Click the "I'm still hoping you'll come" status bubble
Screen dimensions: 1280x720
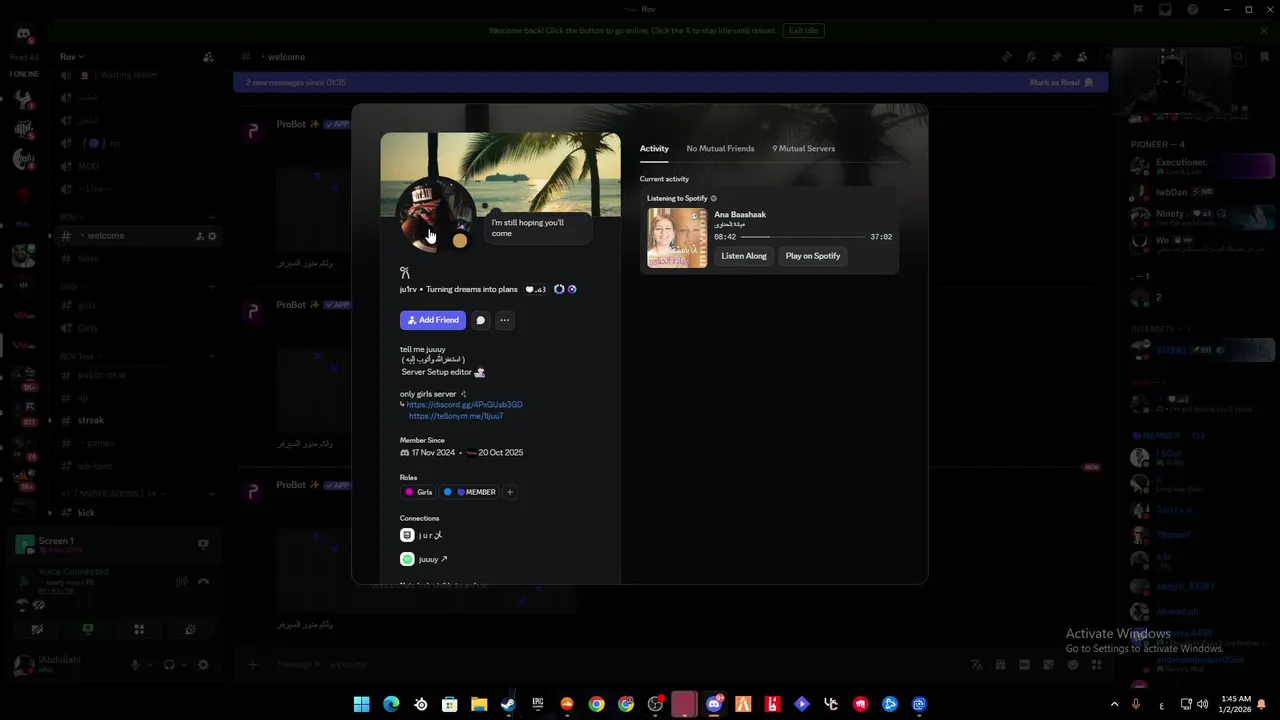pos(536,228)
